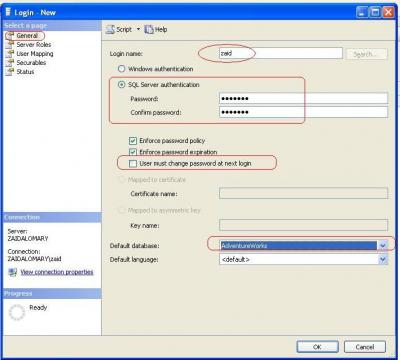Open the General page
Viewport: 400px width, 360px height.
click(27, 36)
